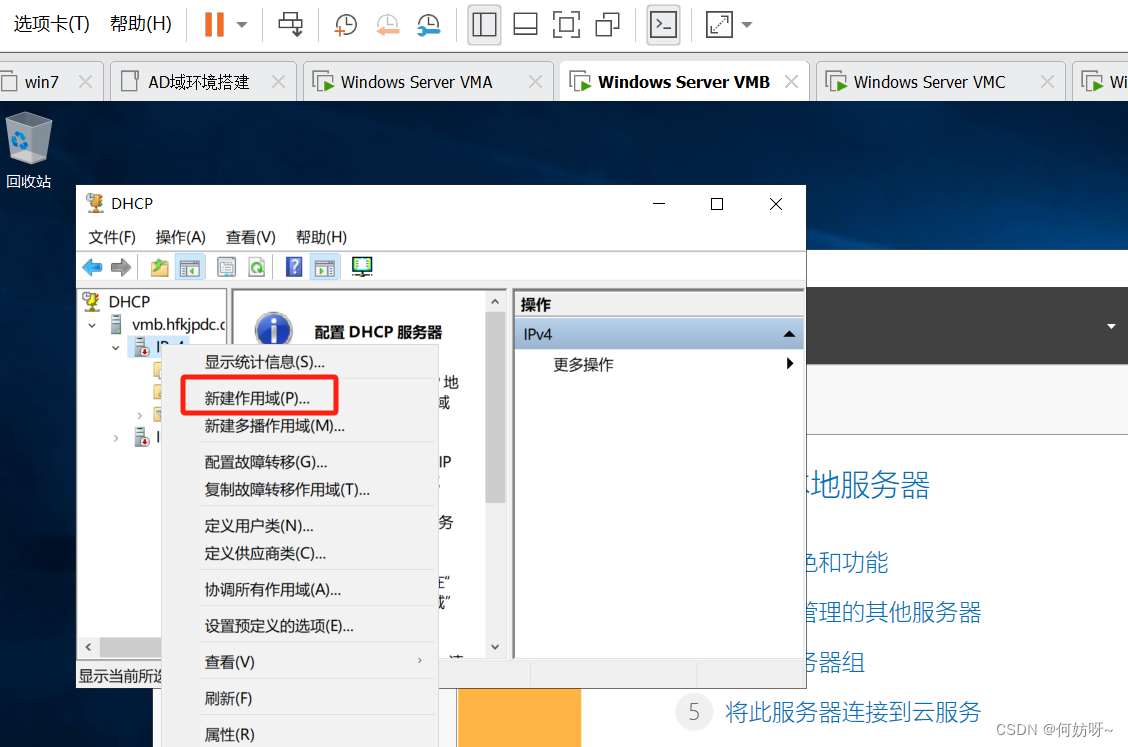This screenshot has height=747, width=1128.
Task: Click the scroll up arrow in details pane
Action: pos(495,302)
